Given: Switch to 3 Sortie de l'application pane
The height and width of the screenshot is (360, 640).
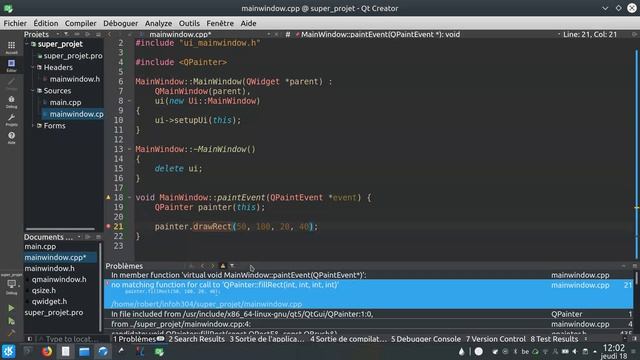Looking at the screenshot, I should [x=267, y=339].
